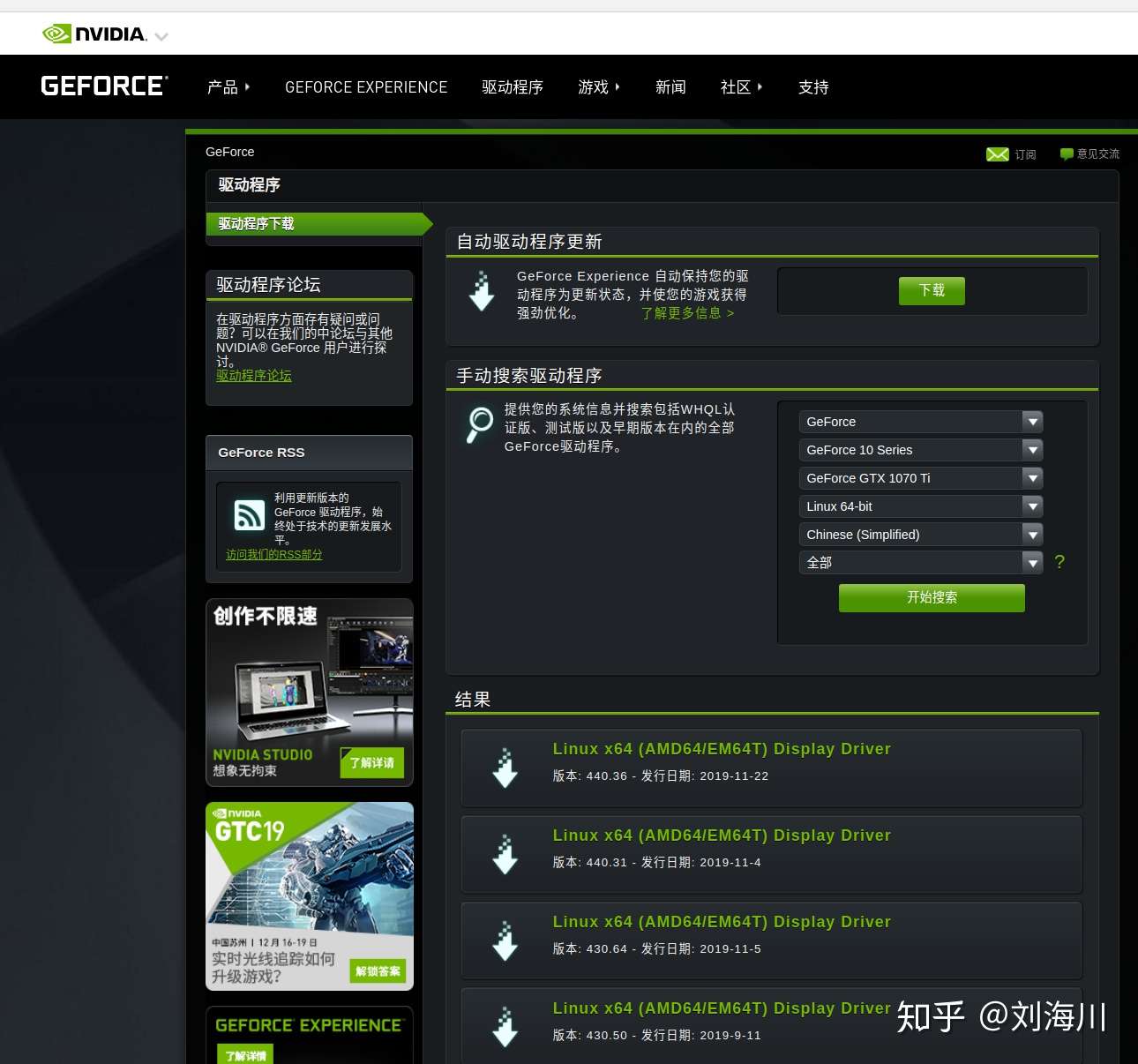This screenshot has height=1064, width=1138.
Task: Open the GeForce GTX 1070 Ti dropdown
Action: (921, 478)
